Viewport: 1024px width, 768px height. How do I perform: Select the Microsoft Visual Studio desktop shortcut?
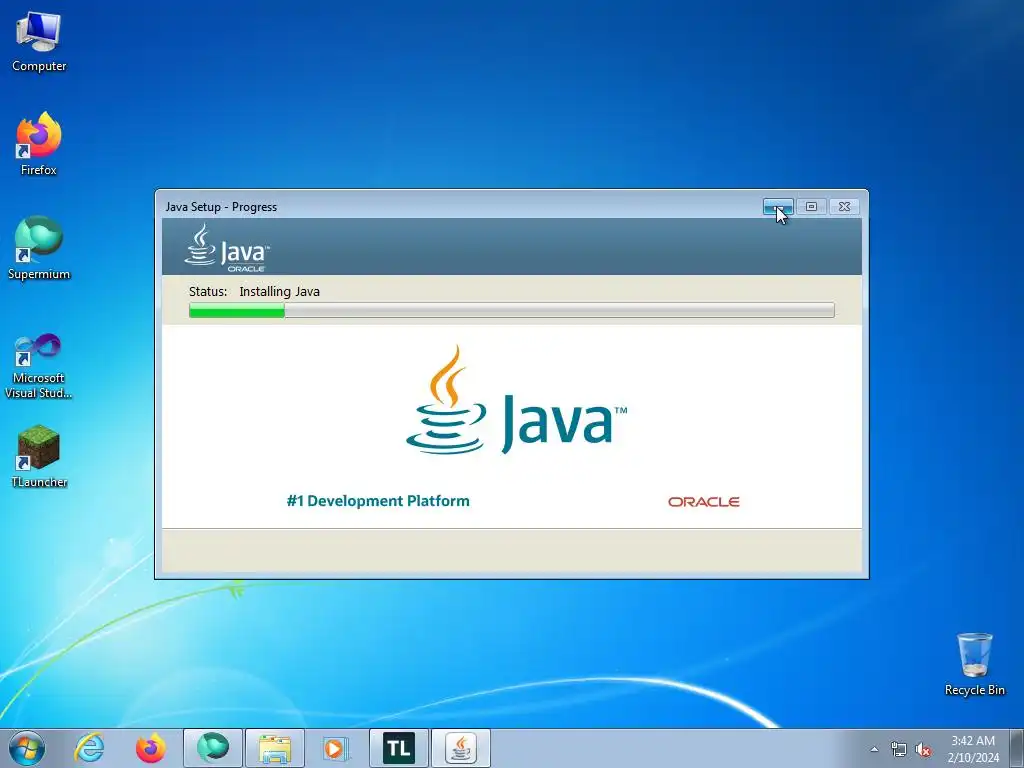pyautogui.click(x=39, y=366)
